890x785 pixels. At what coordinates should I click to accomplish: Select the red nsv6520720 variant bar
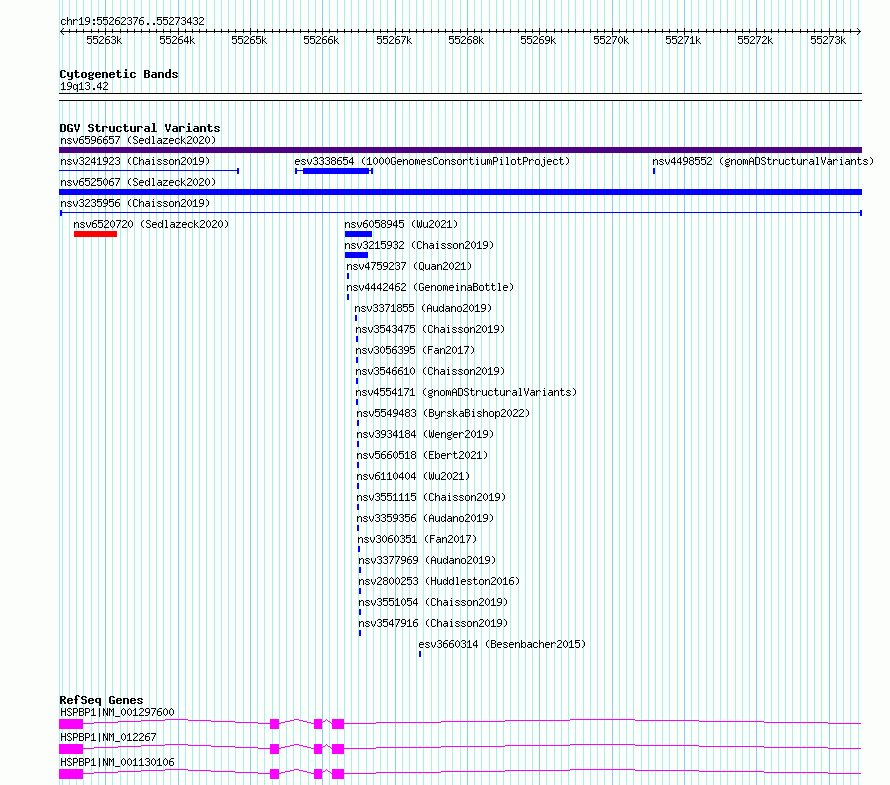click(95, 234)
